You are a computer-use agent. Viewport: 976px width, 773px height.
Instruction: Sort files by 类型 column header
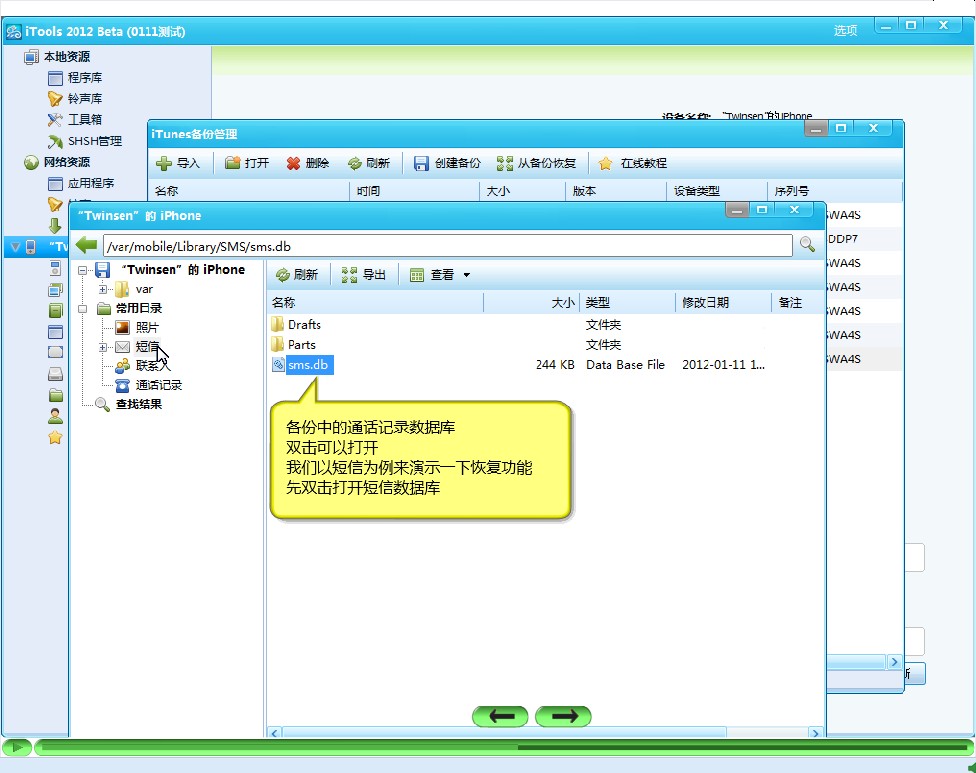point(627,302)
